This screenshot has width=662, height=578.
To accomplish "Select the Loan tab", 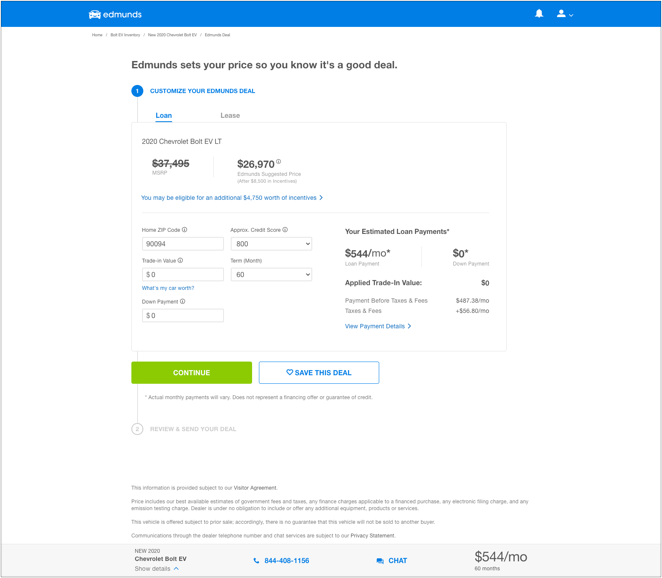I will coord(163,115).
